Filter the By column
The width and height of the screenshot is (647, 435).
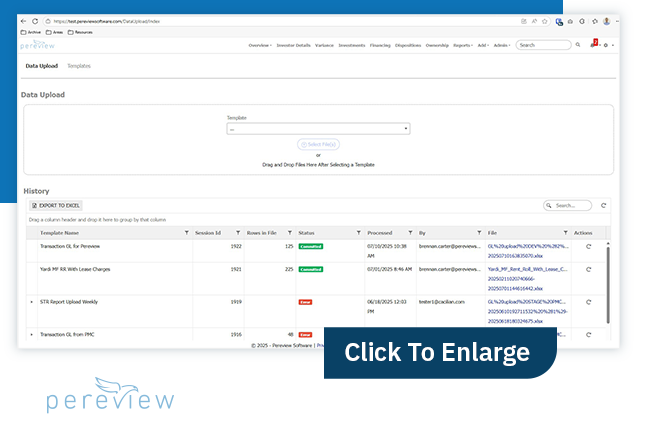pyautogui.click(x=479, y=233)
